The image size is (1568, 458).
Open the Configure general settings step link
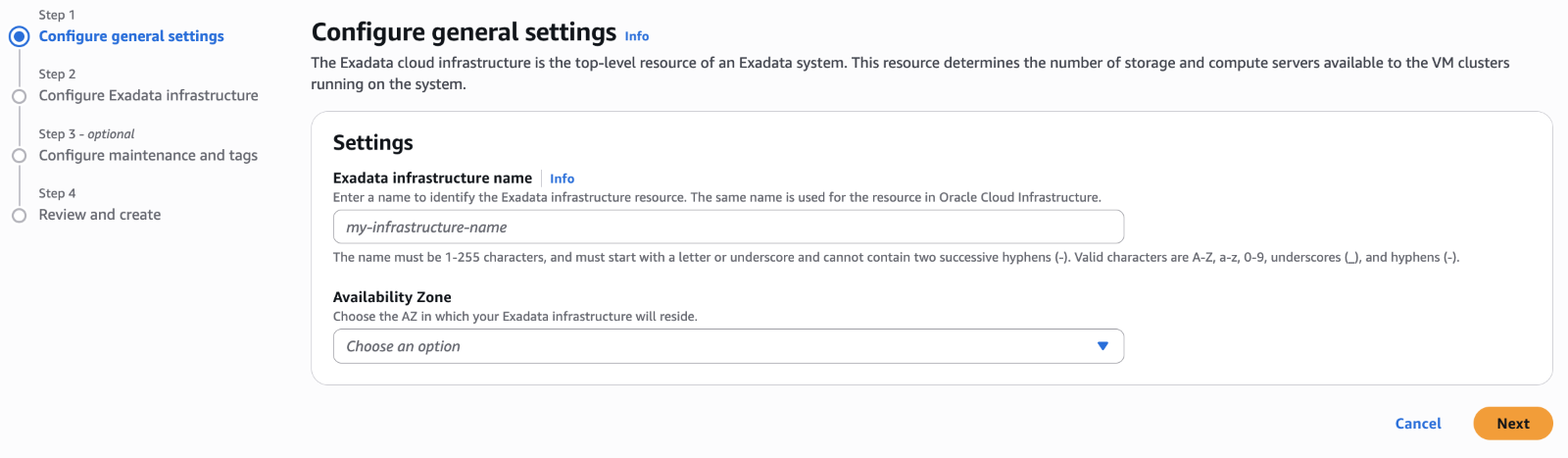131,36
